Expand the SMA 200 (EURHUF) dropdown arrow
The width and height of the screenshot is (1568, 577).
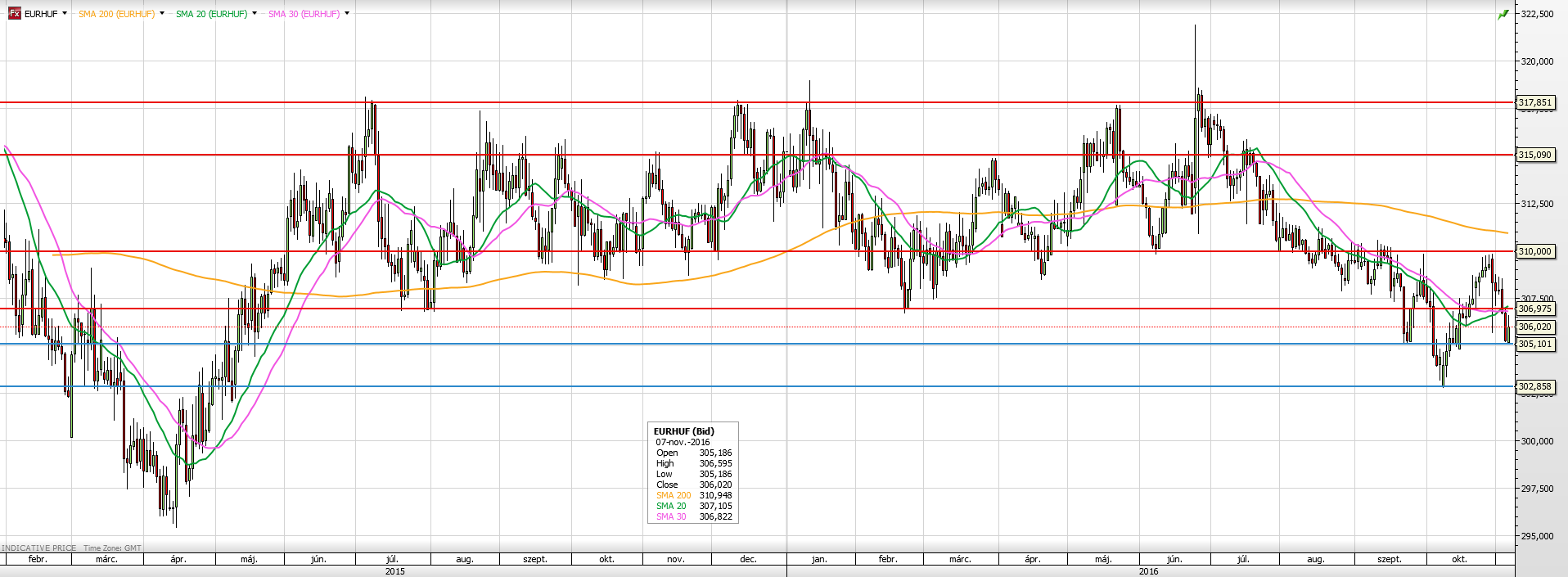[x=162, y=13]
